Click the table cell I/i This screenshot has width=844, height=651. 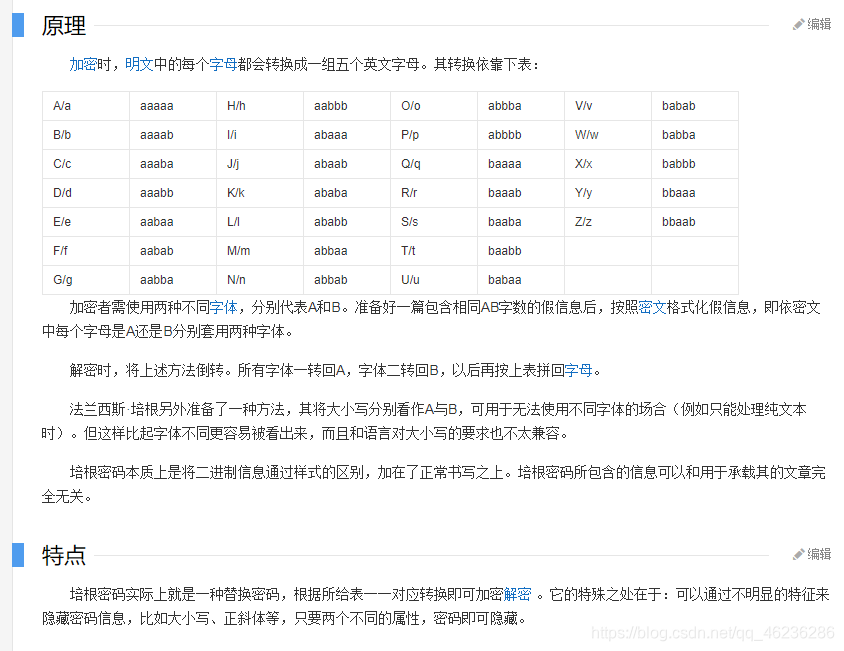point(260,135)
